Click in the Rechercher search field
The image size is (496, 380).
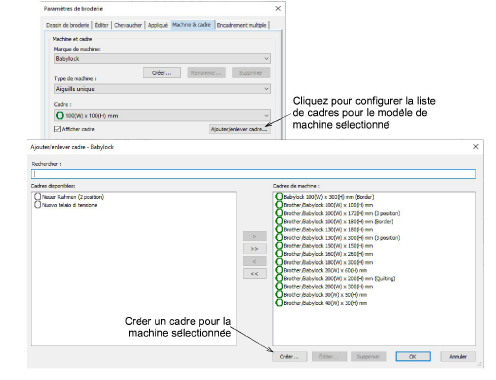pos(253,174)
